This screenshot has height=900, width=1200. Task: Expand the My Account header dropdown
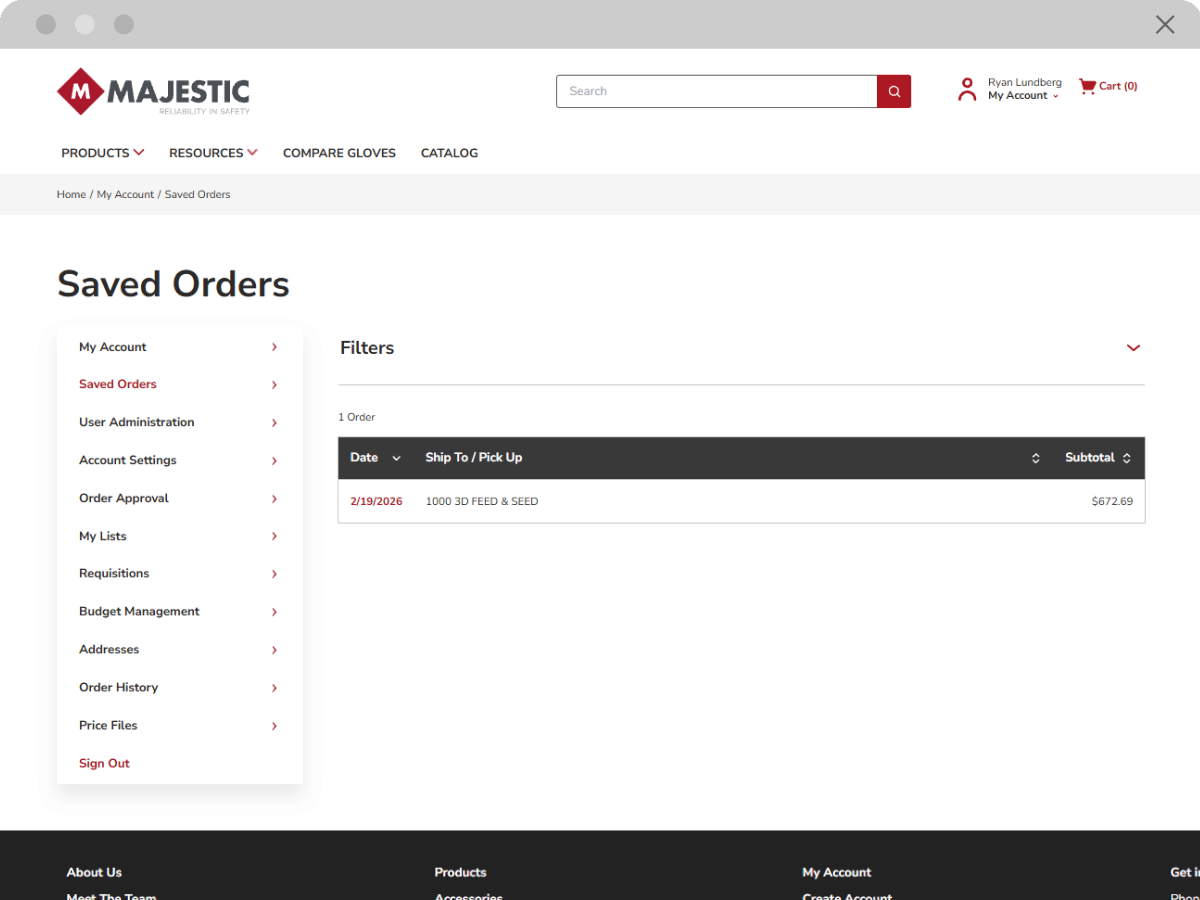click(x=1016, y=95)
